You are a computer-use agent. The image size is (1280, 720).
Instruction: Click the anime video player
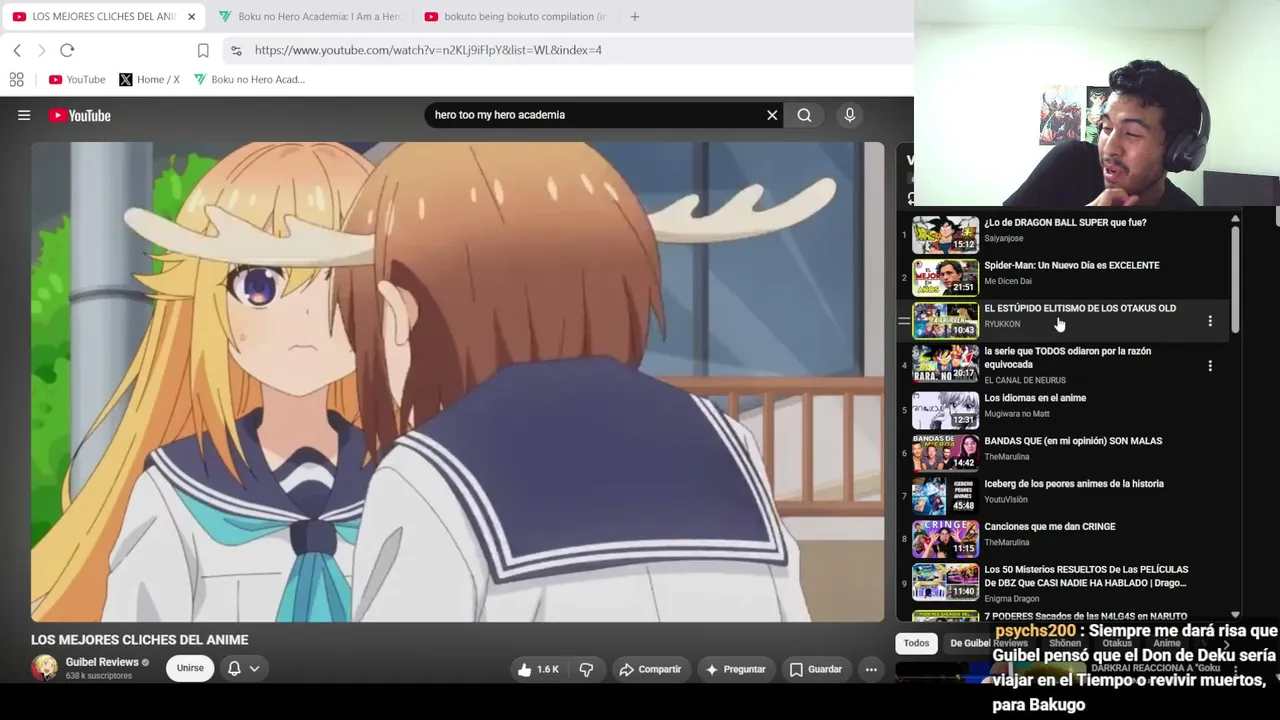tap(457, 382)
